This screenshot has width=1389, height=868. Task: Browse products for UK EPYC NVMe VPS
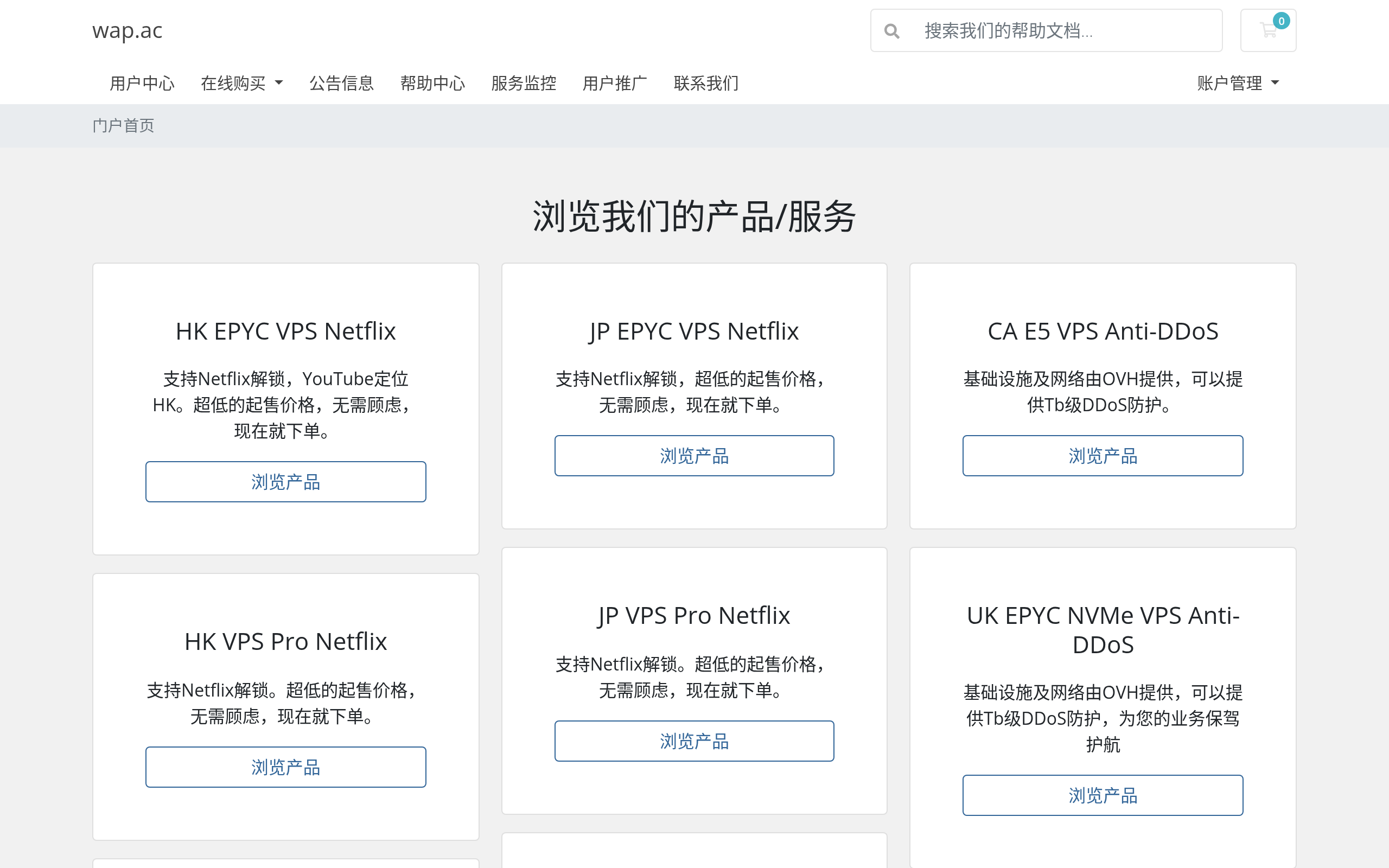point(1103,795)
